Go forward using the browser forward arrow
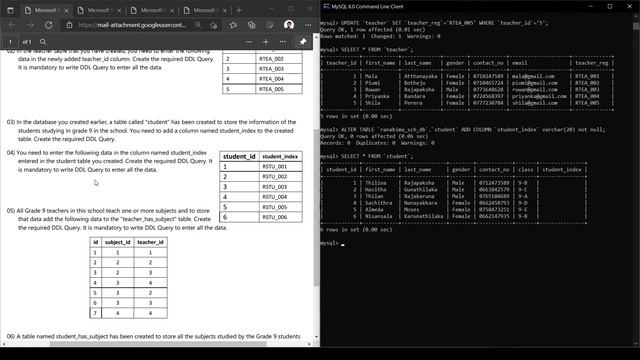The height and width of the screenshot is (360, 640). click(30, 25)
